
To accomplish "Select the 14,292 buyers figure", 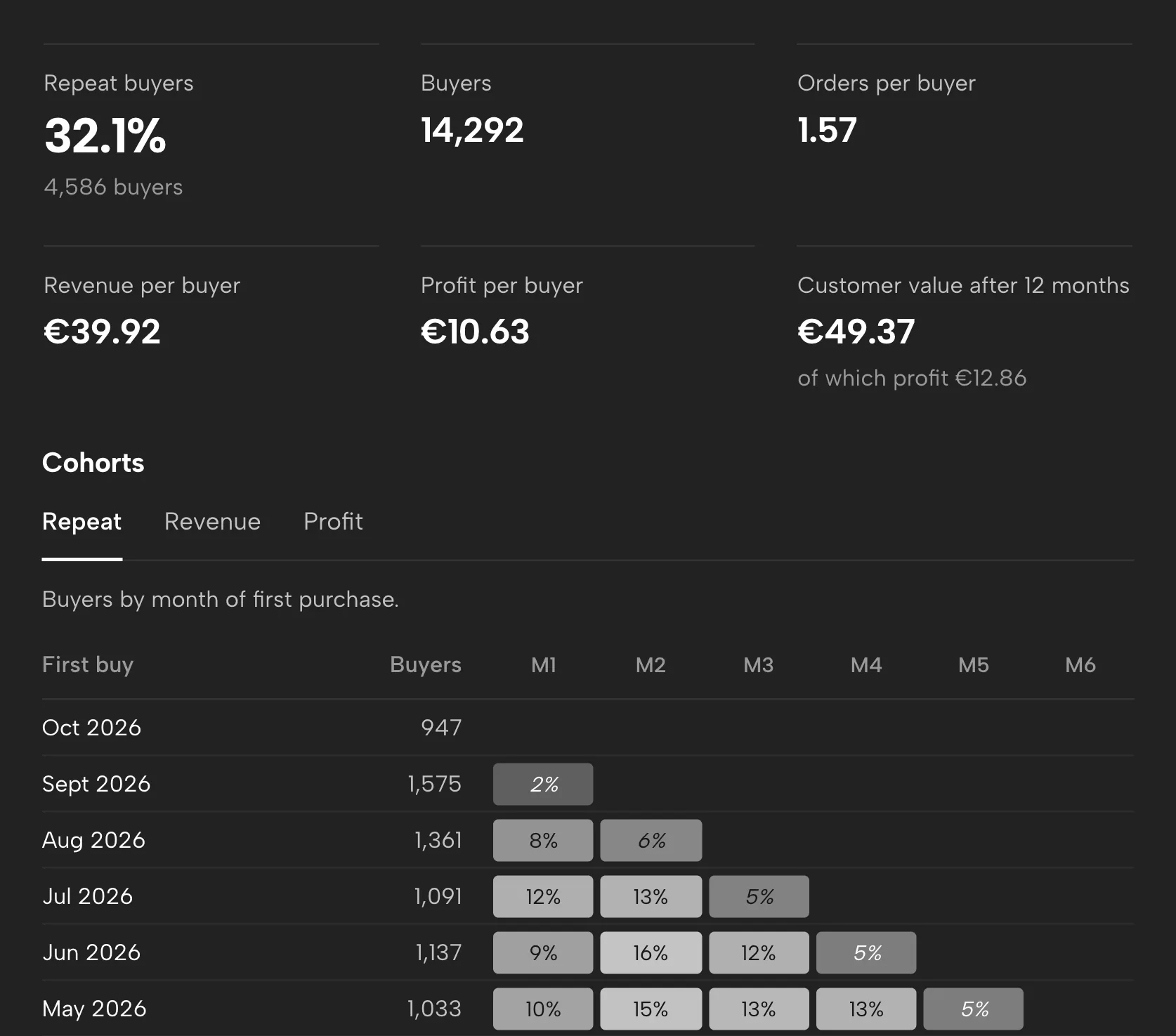I will 472,130.
